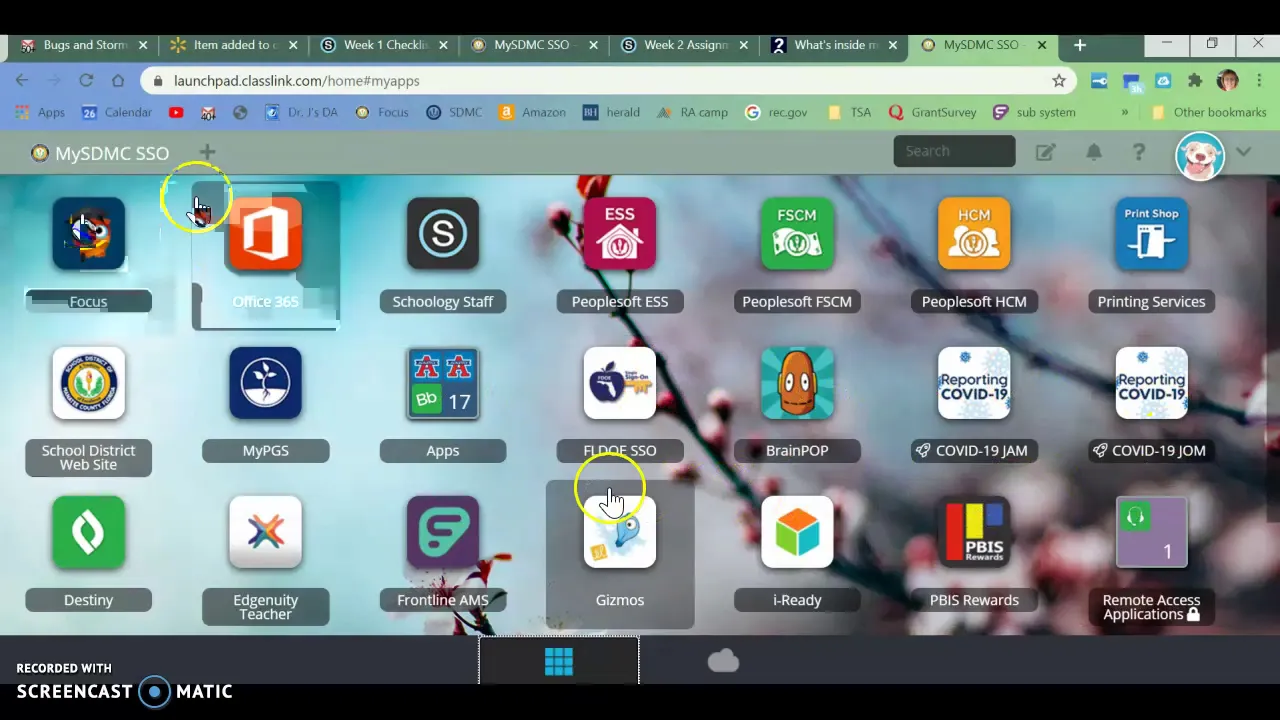Open the help question mark icon
Viewport: 1280px width, 720px height.
click(x=1139, y=152)
